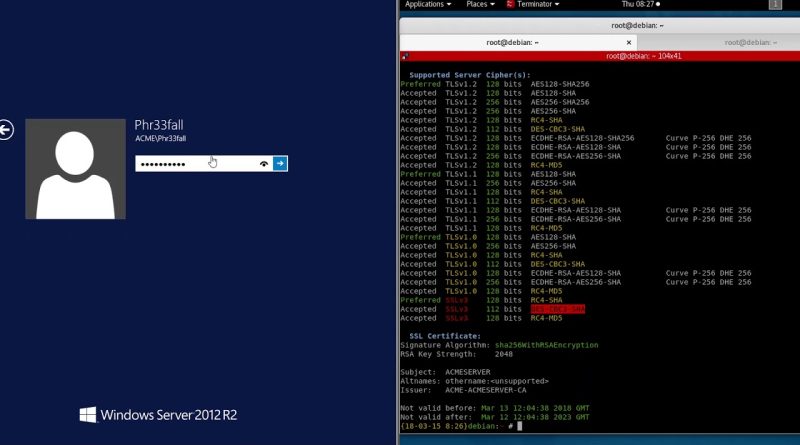Click the TLSv1.2 ECDHE-RSA-AES128-SHA256 cipher
800x445 pixels.
583,138
